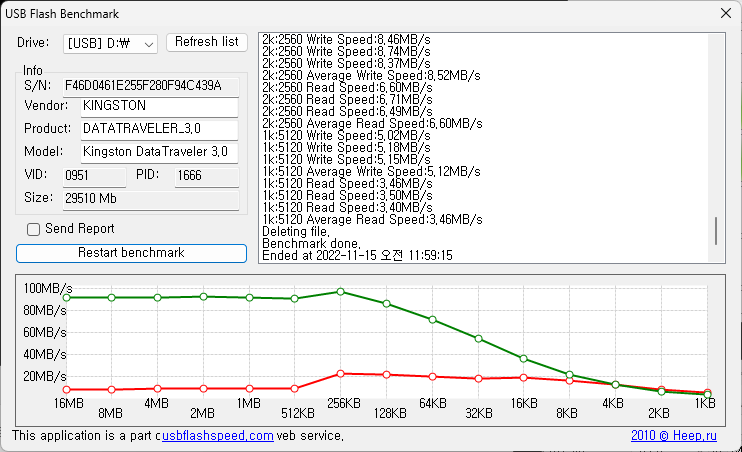Click the 100MB/s label on chart axis
This screenshot has height=452, width=742.
(48, 288)
